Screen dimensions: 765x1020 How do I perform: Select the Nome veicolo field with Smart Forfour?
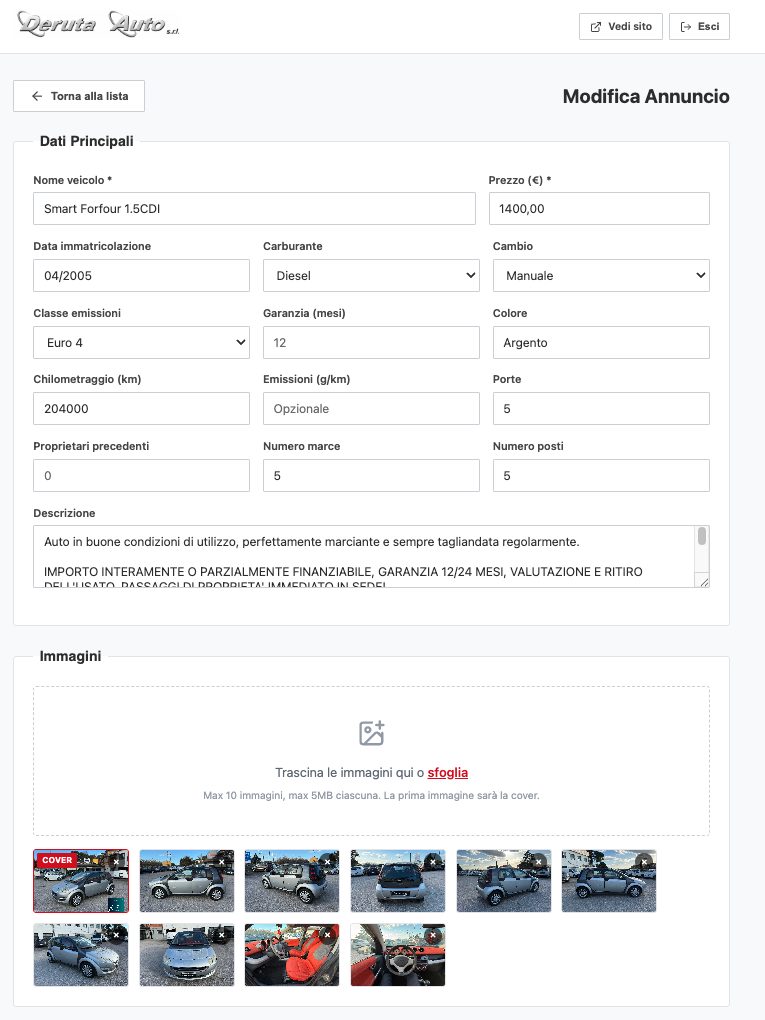(254, 208)
